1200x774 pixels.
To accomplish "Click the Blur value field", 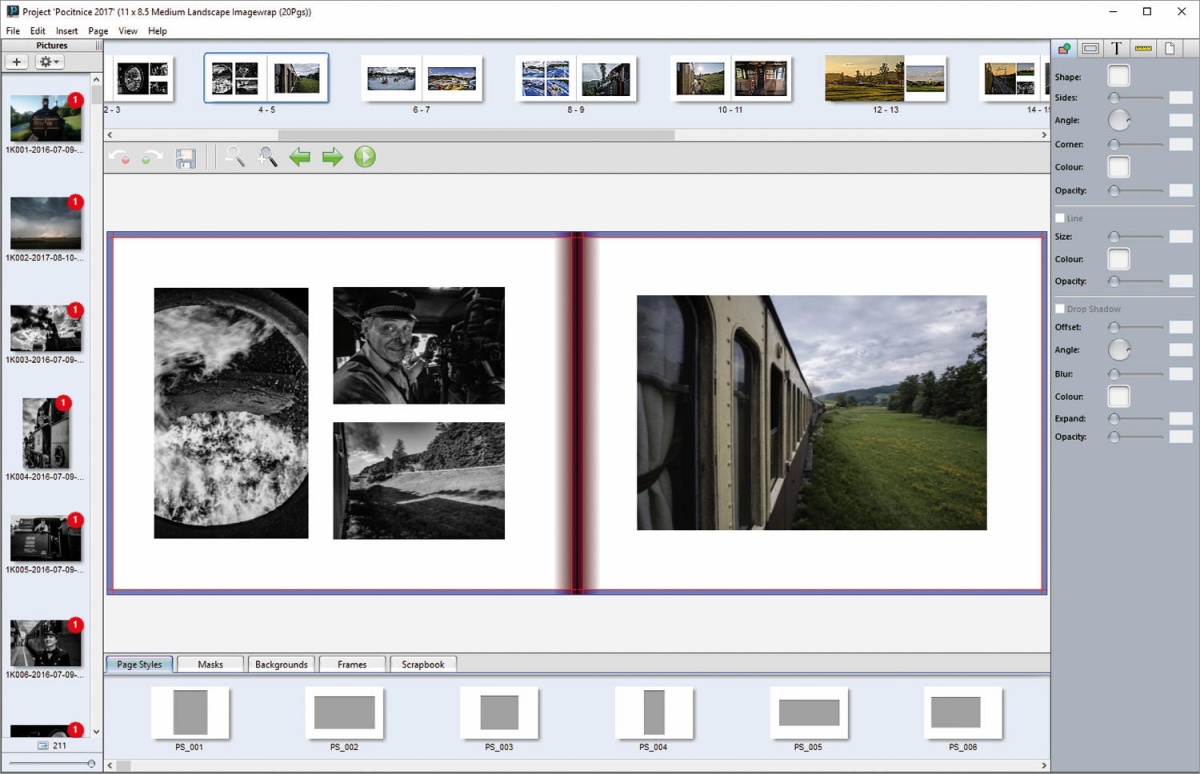I will tap(1181, 374).
